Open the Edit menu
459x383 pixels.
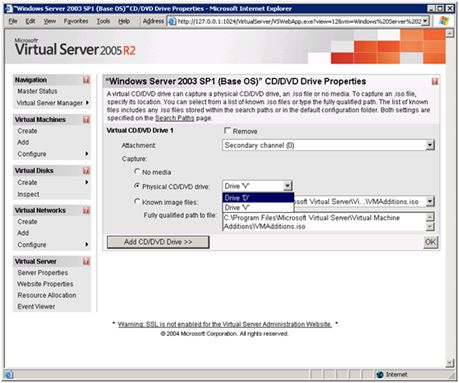click(30, 21)
